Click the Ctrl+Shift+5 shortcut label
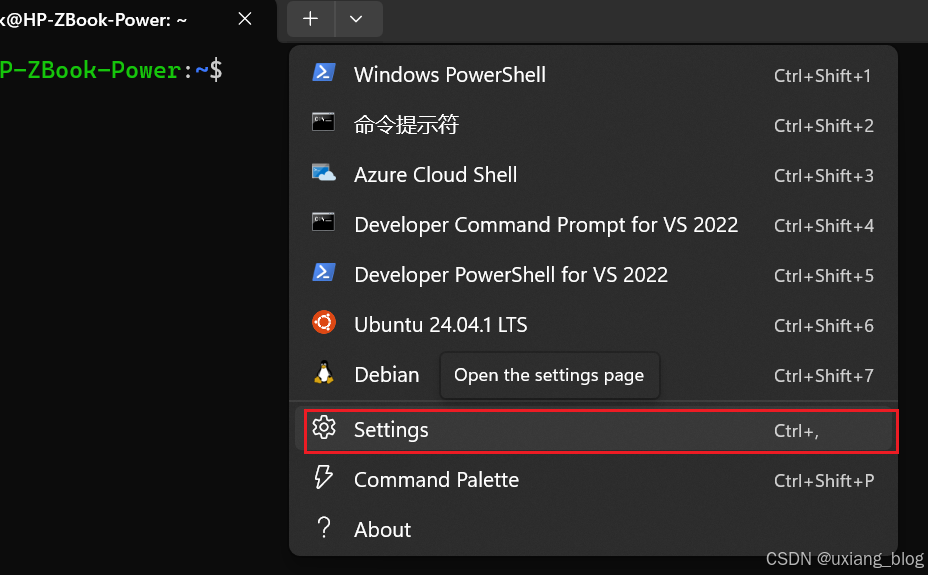 (824, 276)
